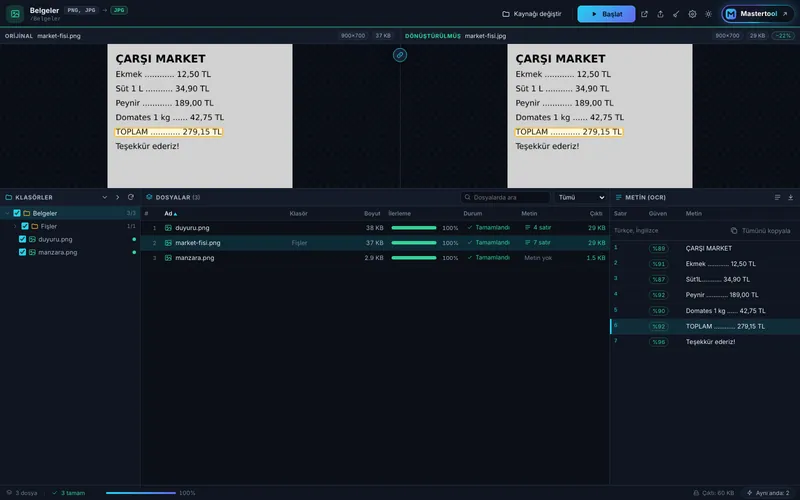
Task: Uncheck the manzara.png checkbox in tree
Action: 22,252
